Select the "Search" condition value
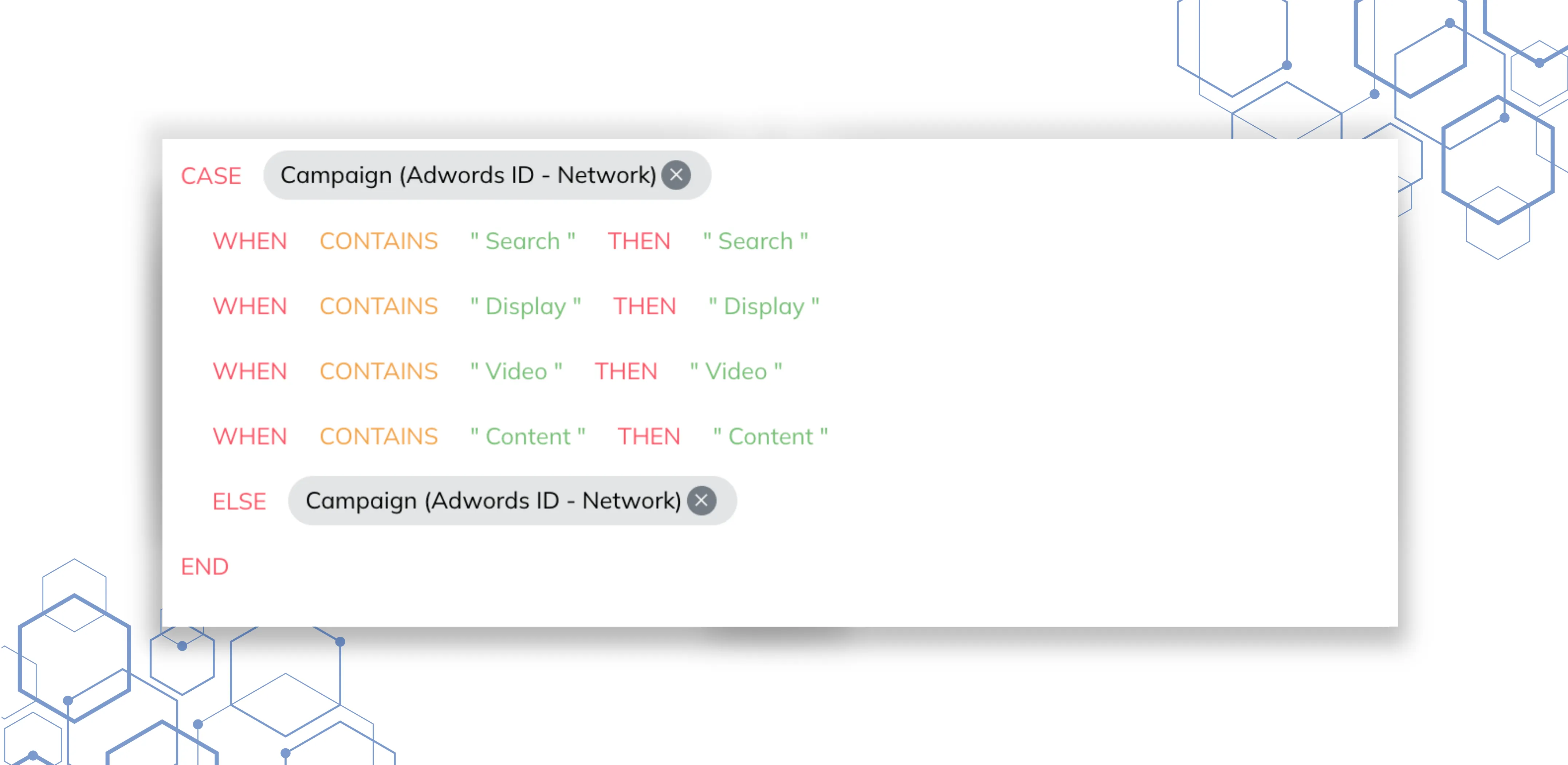The image size is (1568, 765). 522,241
